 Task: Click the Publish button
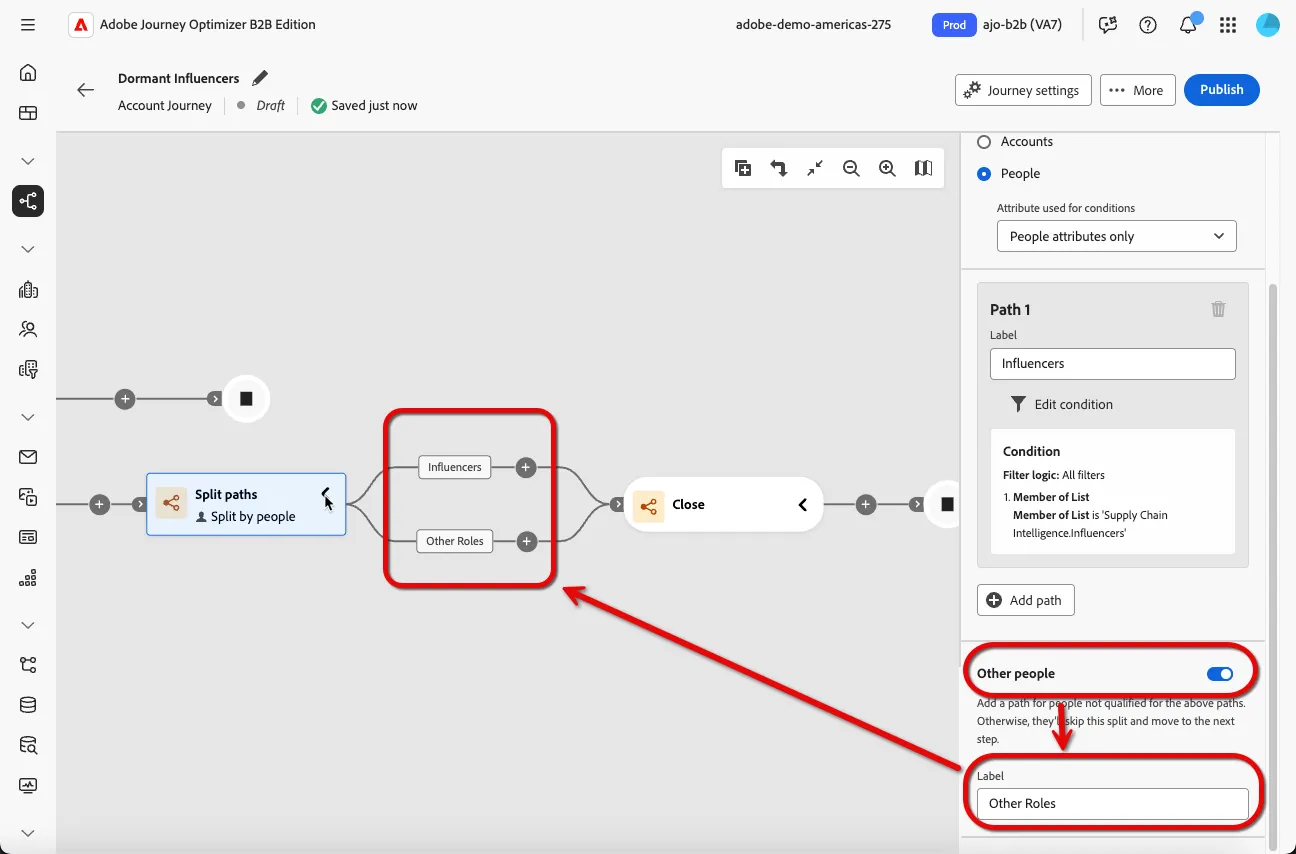tap(1222, 90)
